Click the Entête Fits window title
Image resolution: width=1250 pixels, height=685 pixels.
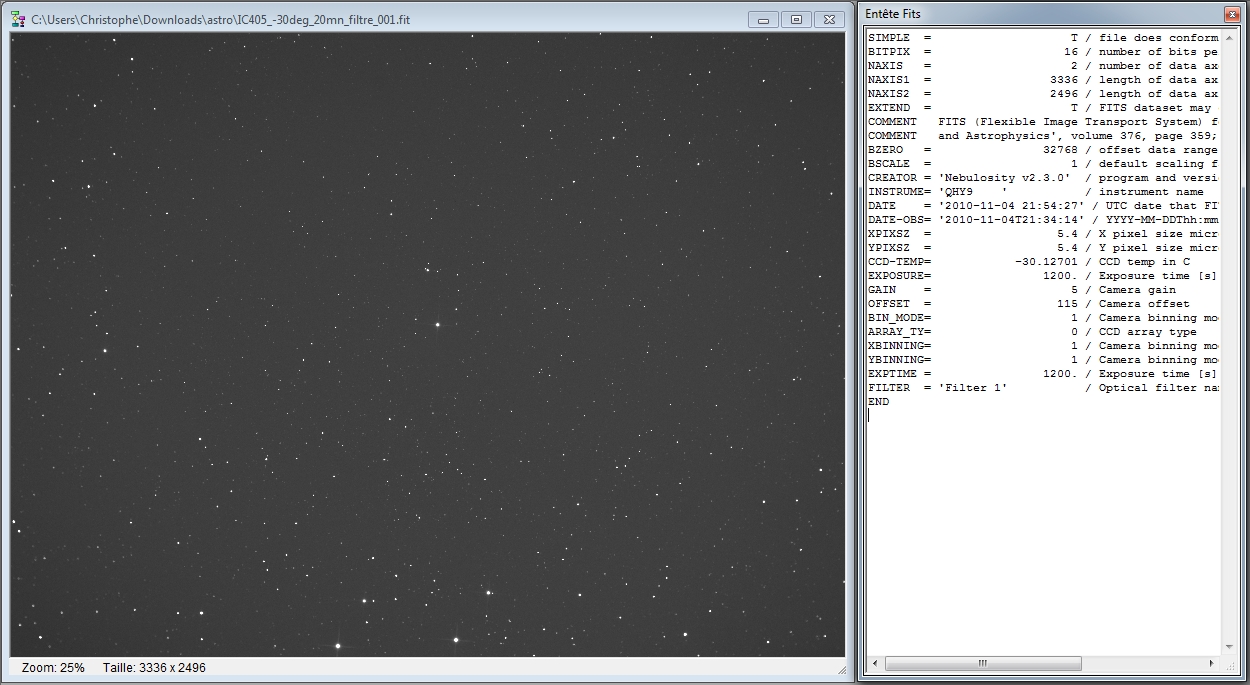click(x=895, y=14)
